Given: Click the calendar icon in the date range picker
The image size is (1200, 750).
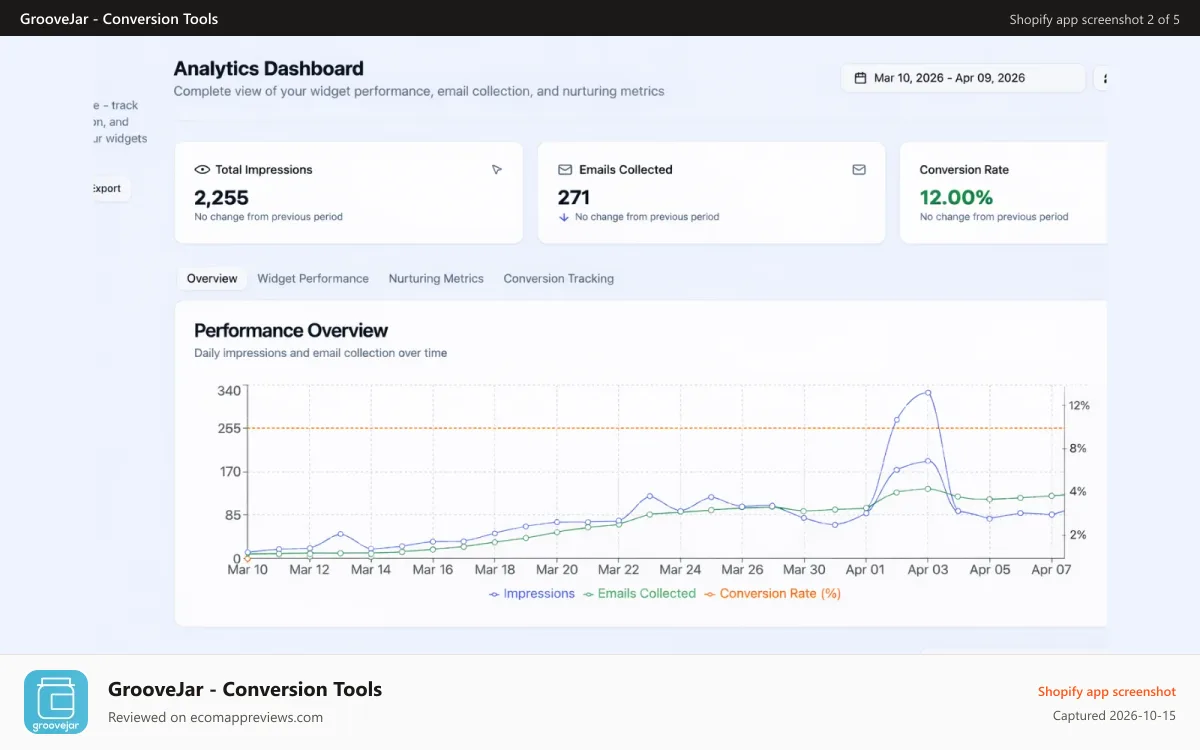Looking at the screenshot, I should pos(860,78).
